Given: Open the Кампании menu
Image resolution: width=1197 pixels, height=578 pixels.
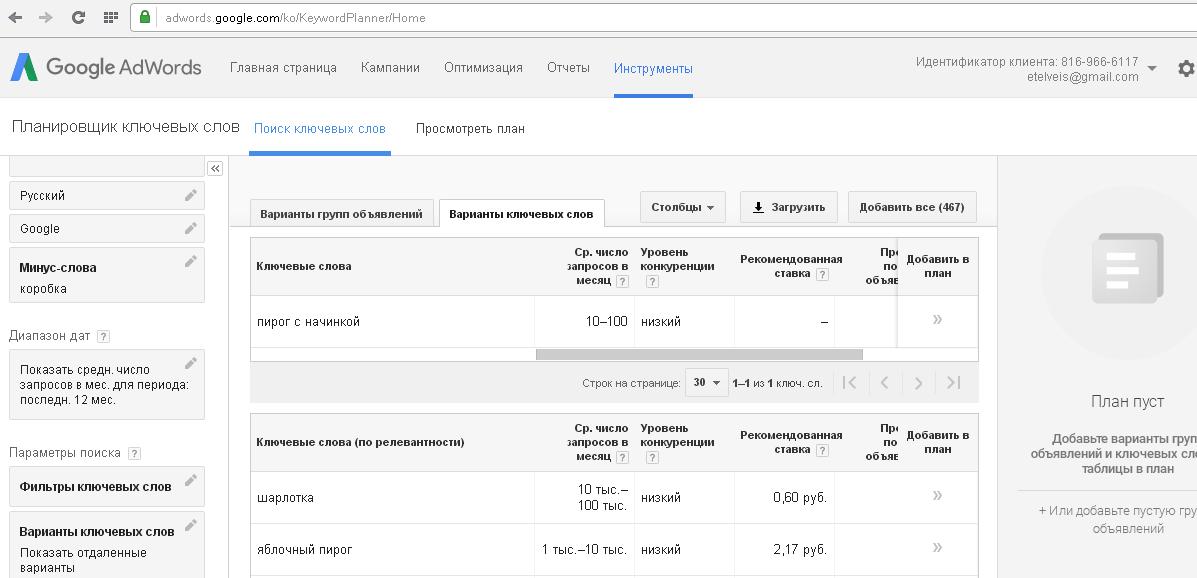Looking at the screenshot, I should (390, 68).
